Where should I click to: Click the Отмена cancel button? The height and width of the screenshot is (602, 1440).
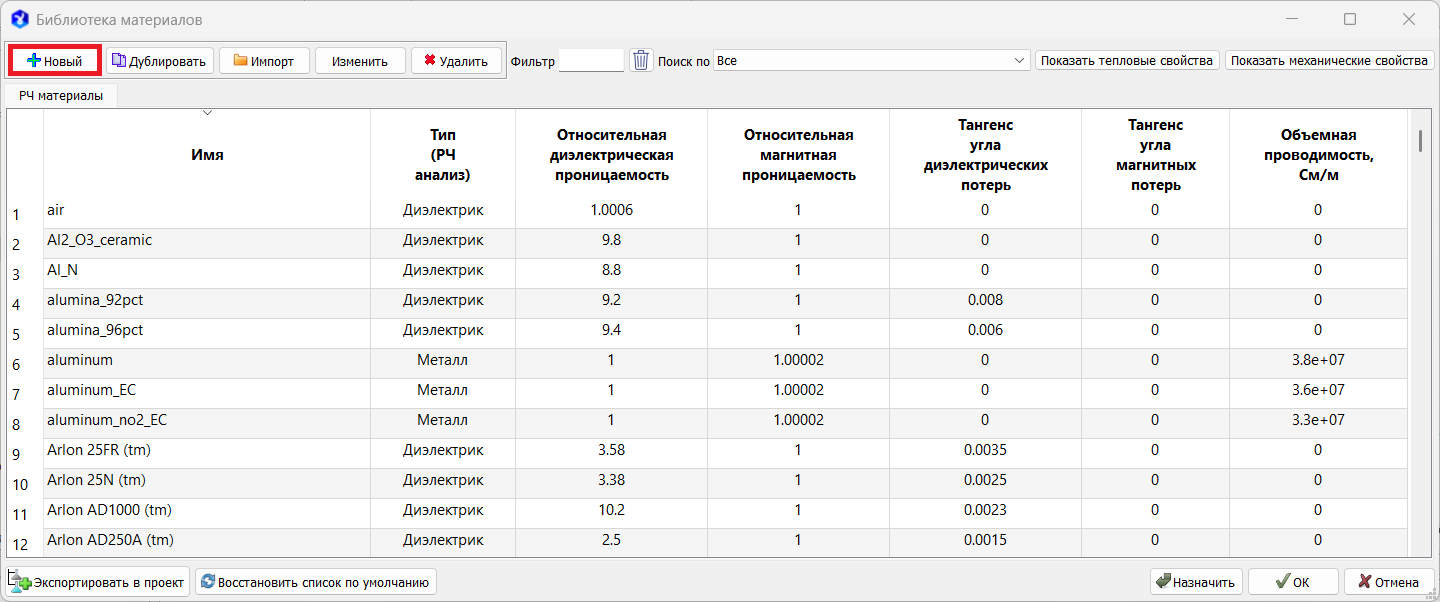tap(1388, 582)
